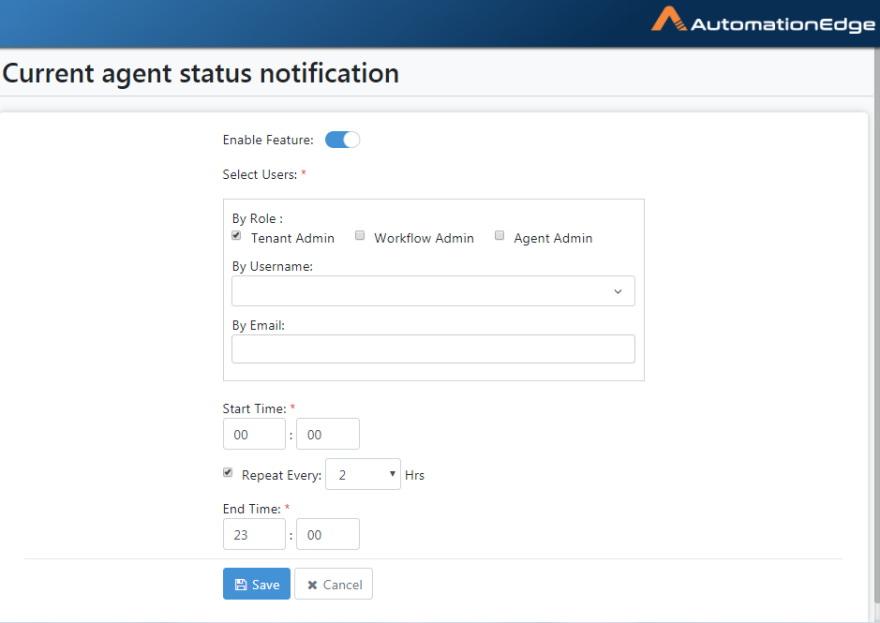The height and width of the screenshot is (623, 880).
Task: Click the End Time minutes field
Action: pos(328,534)
